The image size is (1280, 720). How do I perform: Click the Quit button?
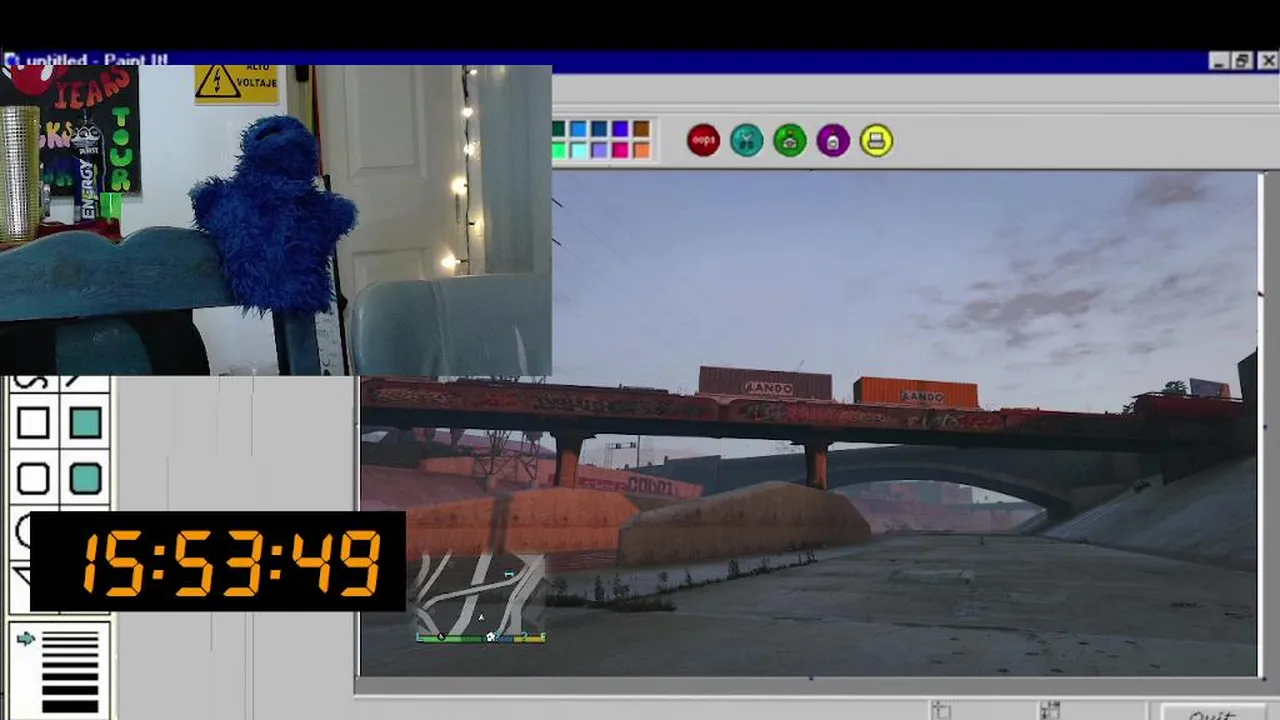coord(1212,714)
